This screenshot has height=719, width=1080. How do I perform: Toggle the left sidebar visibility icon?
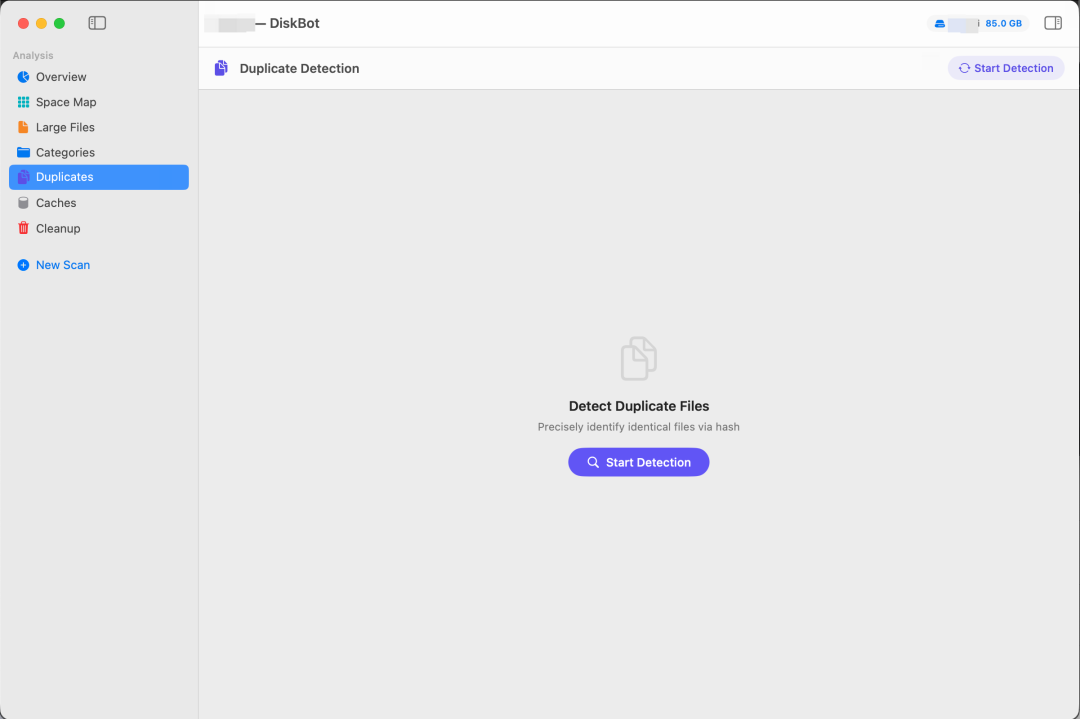(x=97, y=23)
